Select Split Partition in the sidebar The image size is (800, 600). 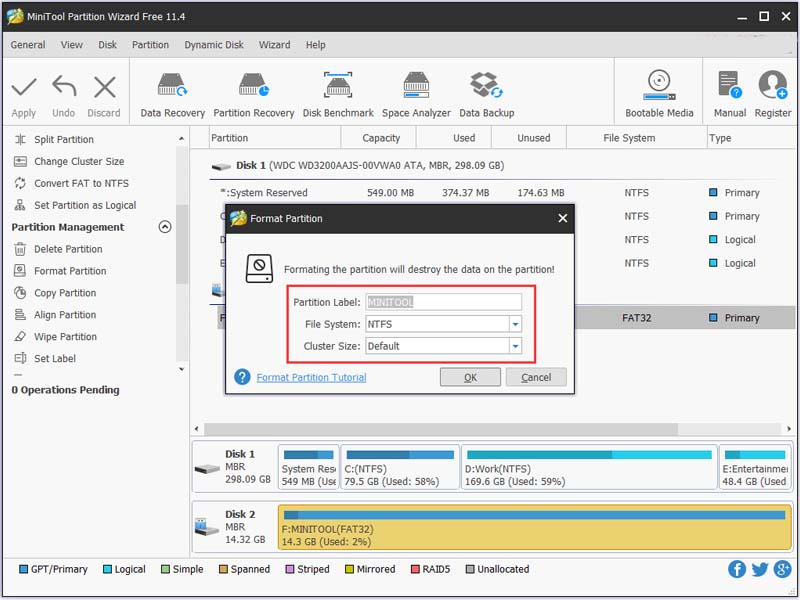64,139
